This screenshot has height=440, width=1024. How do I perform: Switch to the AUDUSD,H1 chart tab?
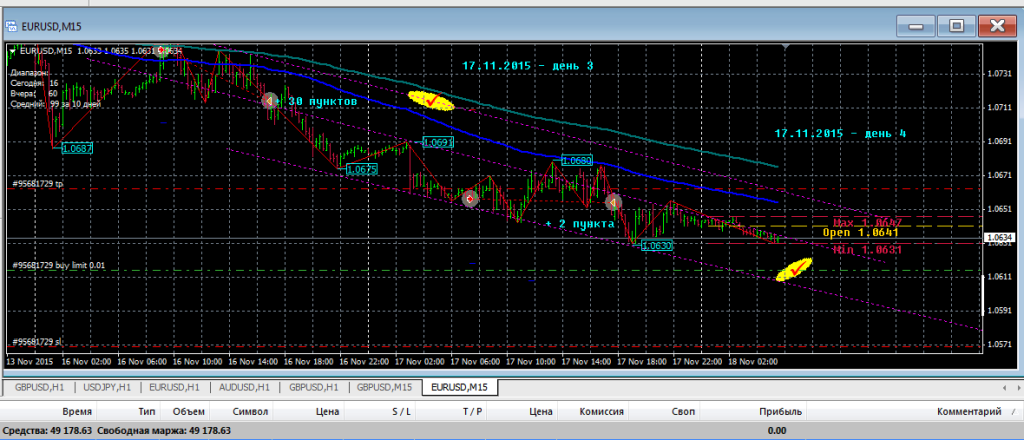click(244, 387)
